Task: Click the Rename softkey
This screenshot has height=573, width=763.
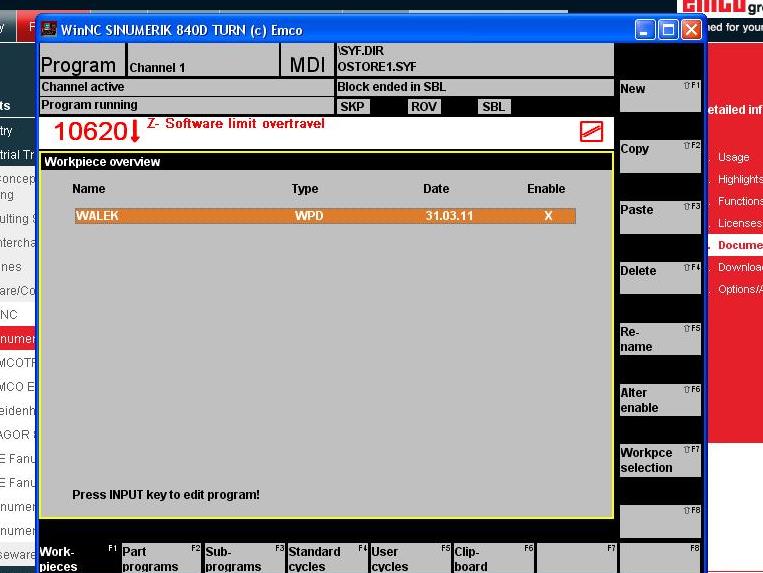Action: pos(660,339)
